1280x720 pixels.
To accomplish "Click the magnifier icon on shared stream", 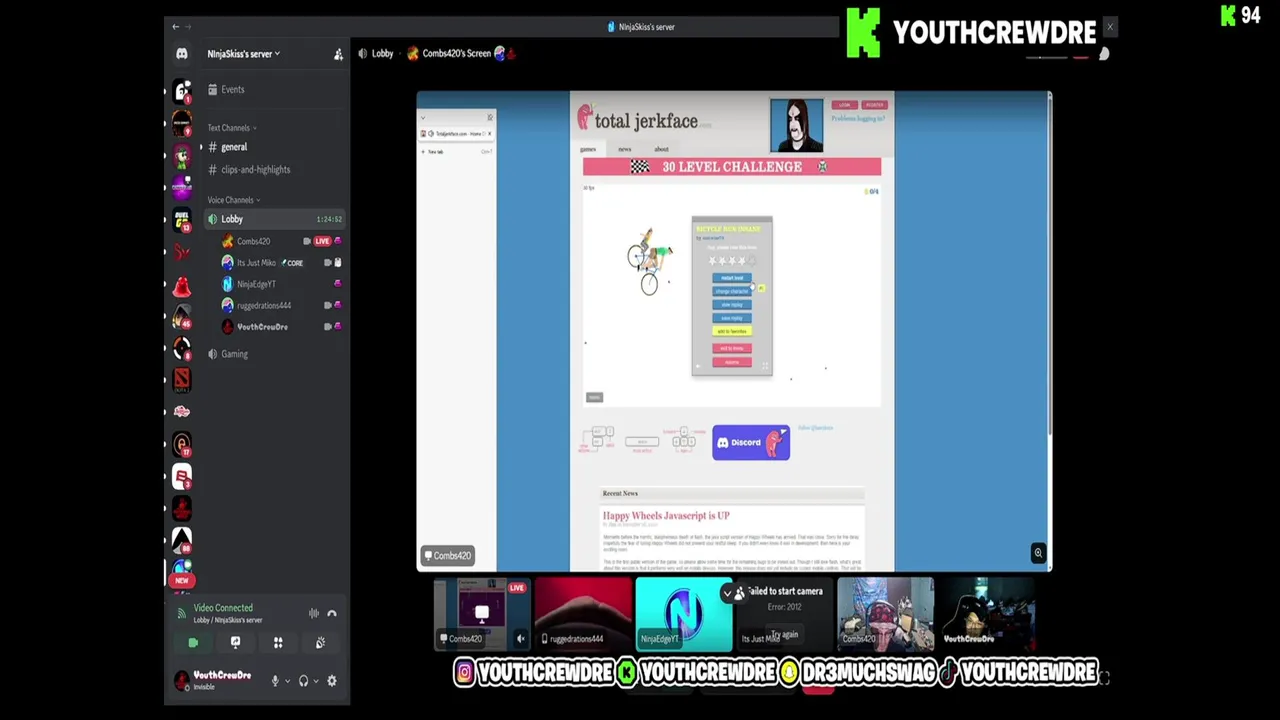I will click(1038, 553).
